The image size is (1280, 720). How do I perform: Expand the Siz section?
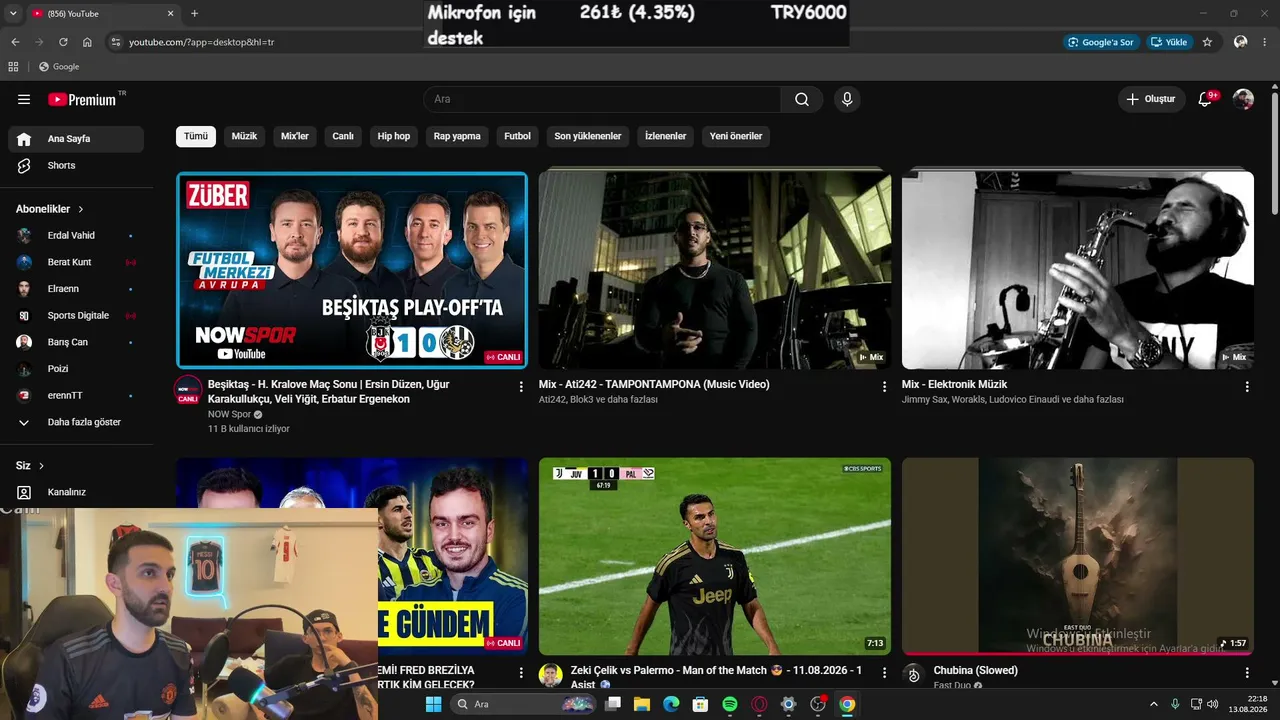tap(30, 466)
